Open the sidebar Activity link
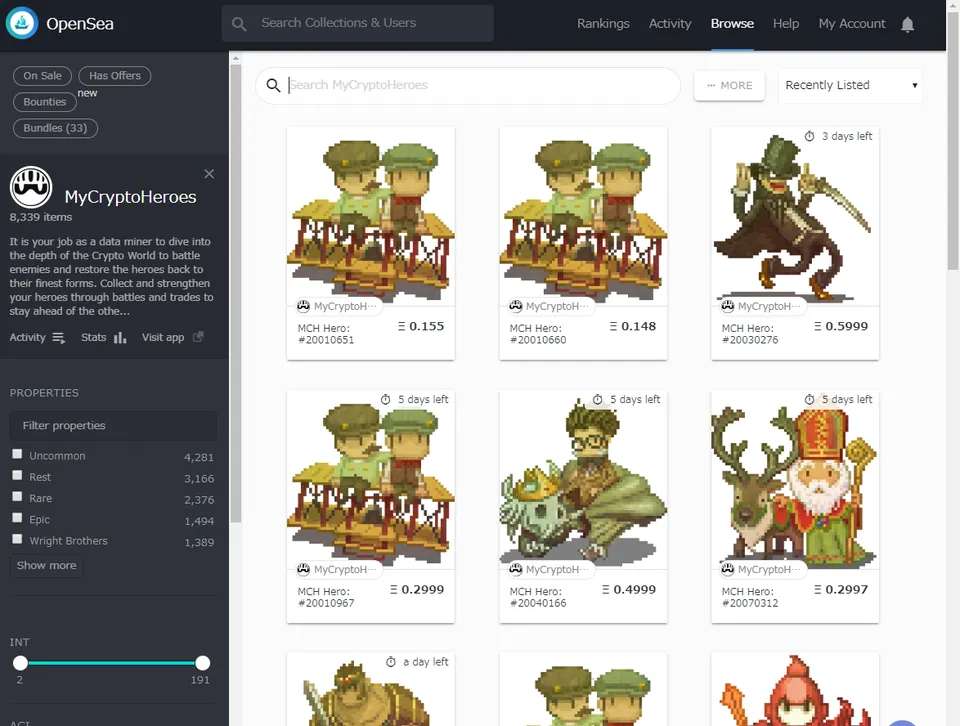The width and height of the screenshot is (960, 726). 28,337
